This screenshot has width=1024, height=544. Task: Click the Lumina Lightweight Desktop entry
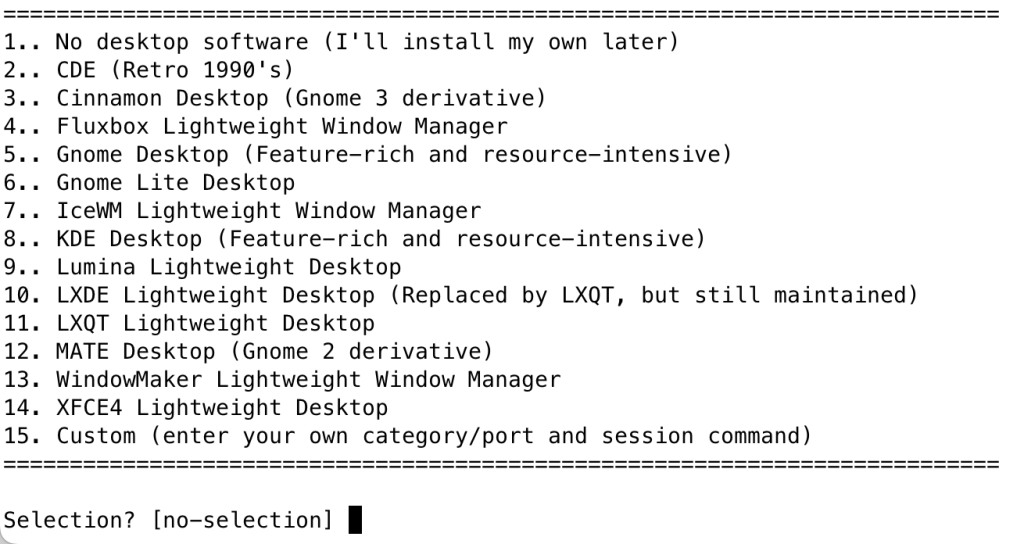point(201,268)
